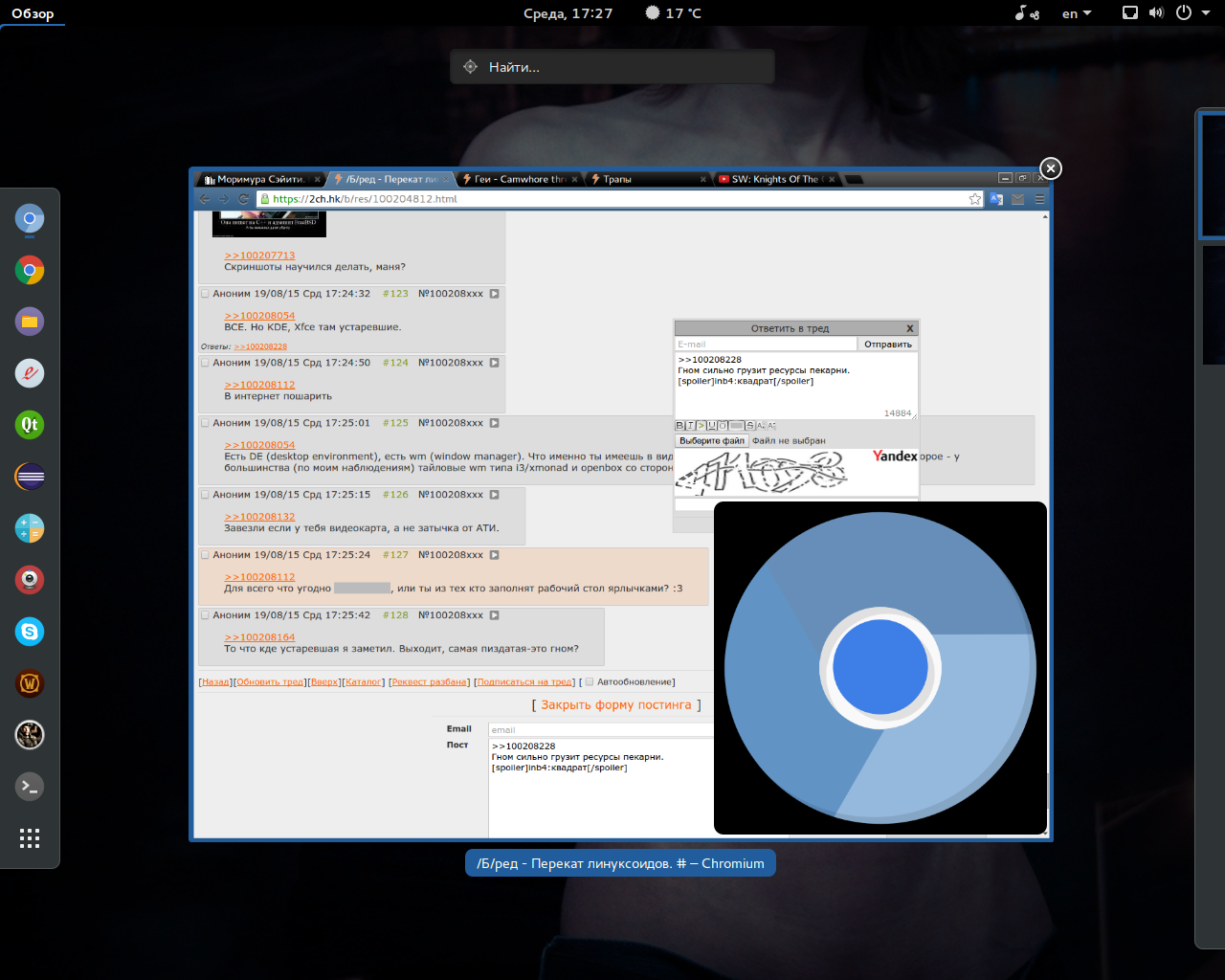1225x980 pixels.
Task: Open the Files manager from the dash
Action: pos(30,323)
